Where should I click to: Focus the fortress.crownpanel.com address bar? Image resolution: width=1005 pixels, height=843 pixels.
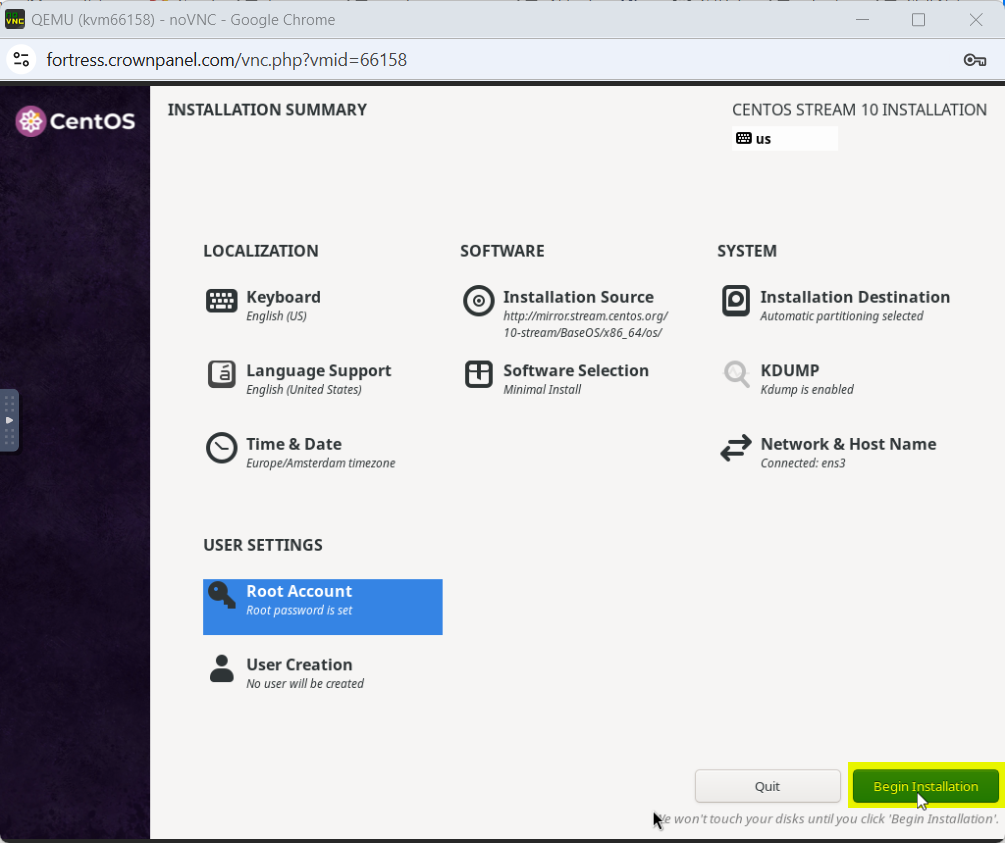tap(227, 60)
